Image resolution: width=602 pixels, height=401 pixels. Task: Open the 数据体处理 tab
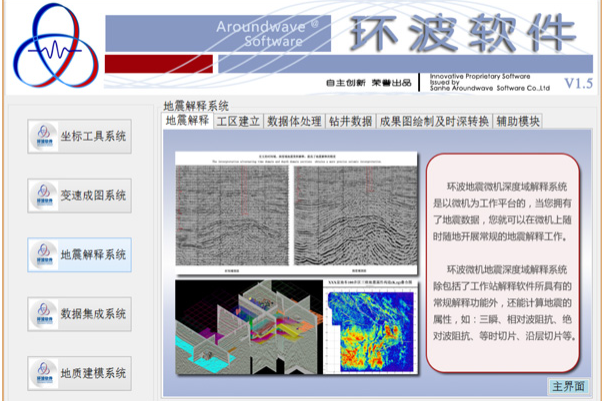[294, 121]
